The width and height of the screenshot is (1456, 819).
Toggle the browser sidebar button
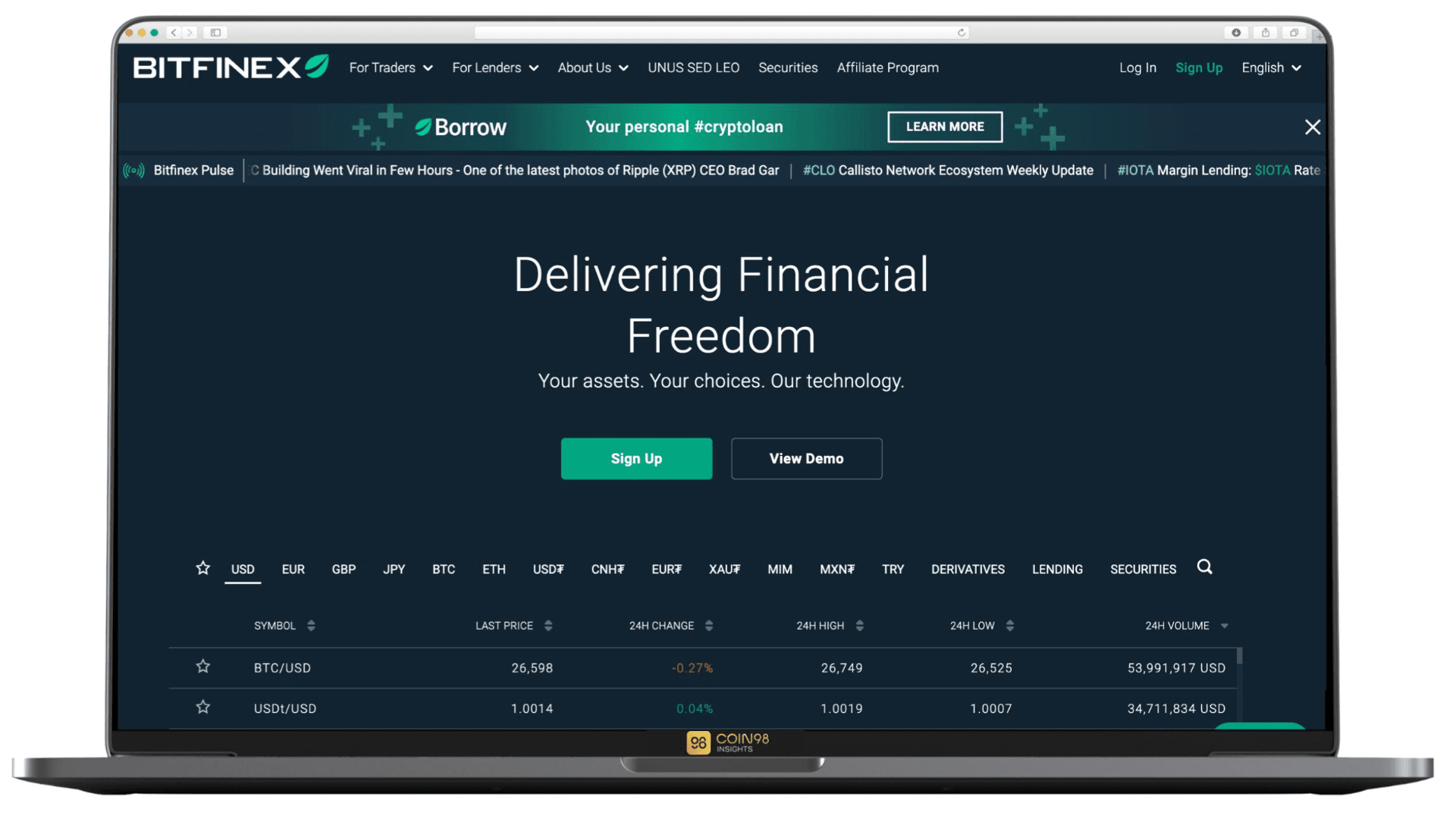pos(215,33)
